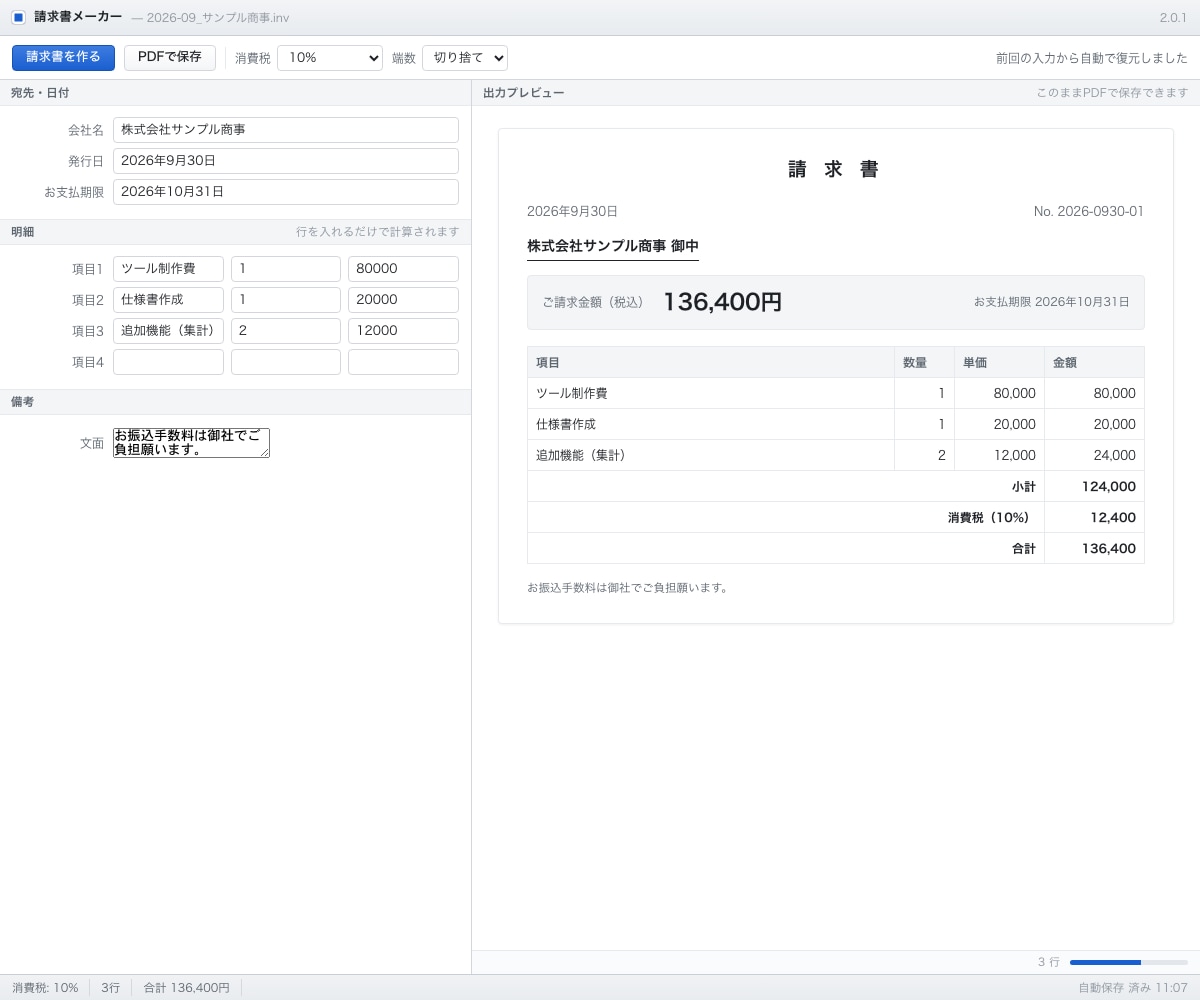Click the 請求書 title in preview

835,170
